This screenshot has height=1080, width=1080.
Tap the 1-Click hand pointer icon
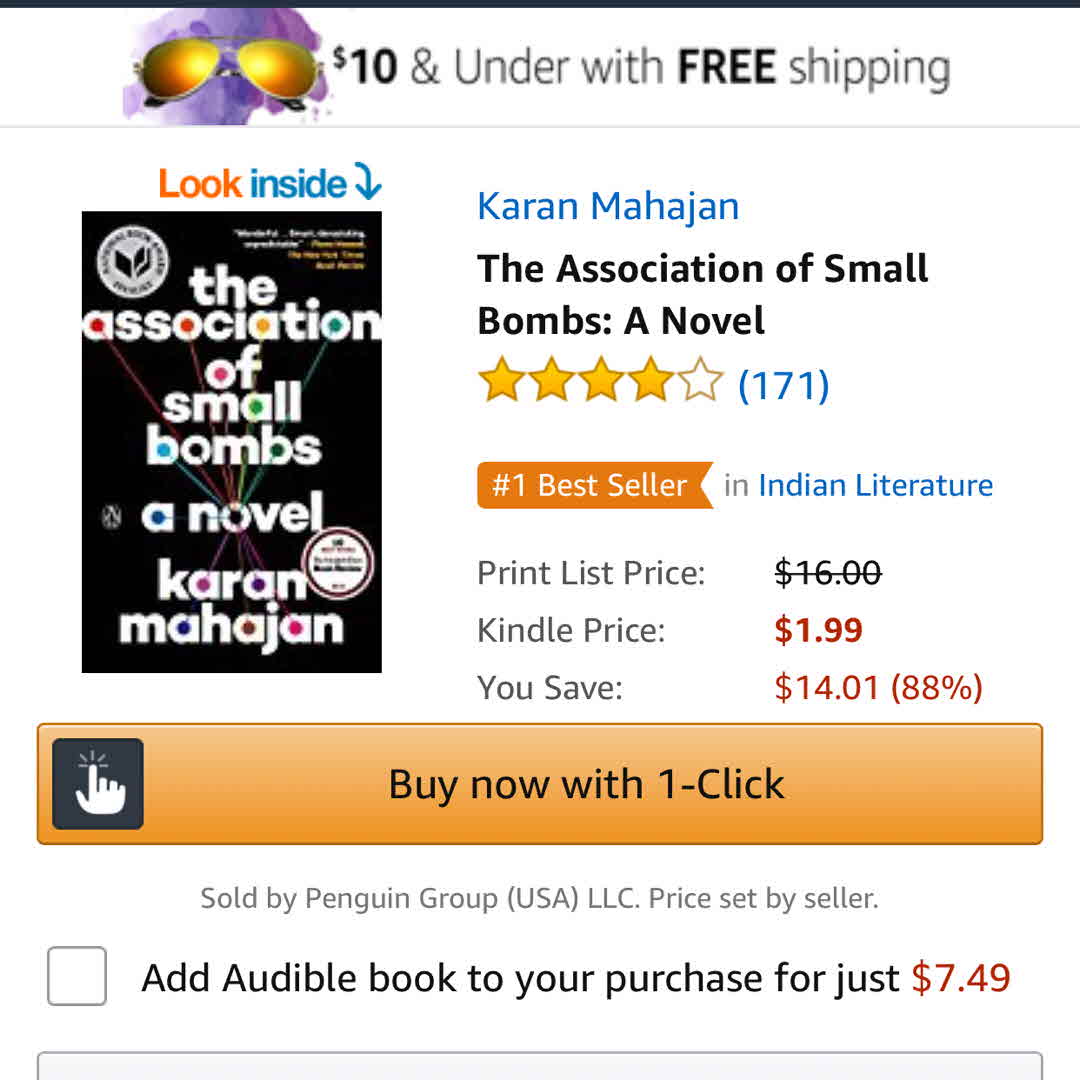pyautogui.click(x=98, y=784)
